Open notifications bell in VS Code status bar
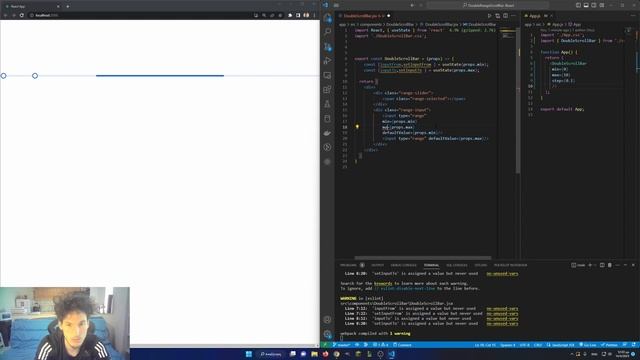Image resolution: width=640 pixels, height=360 pixels. pos(633,345)
